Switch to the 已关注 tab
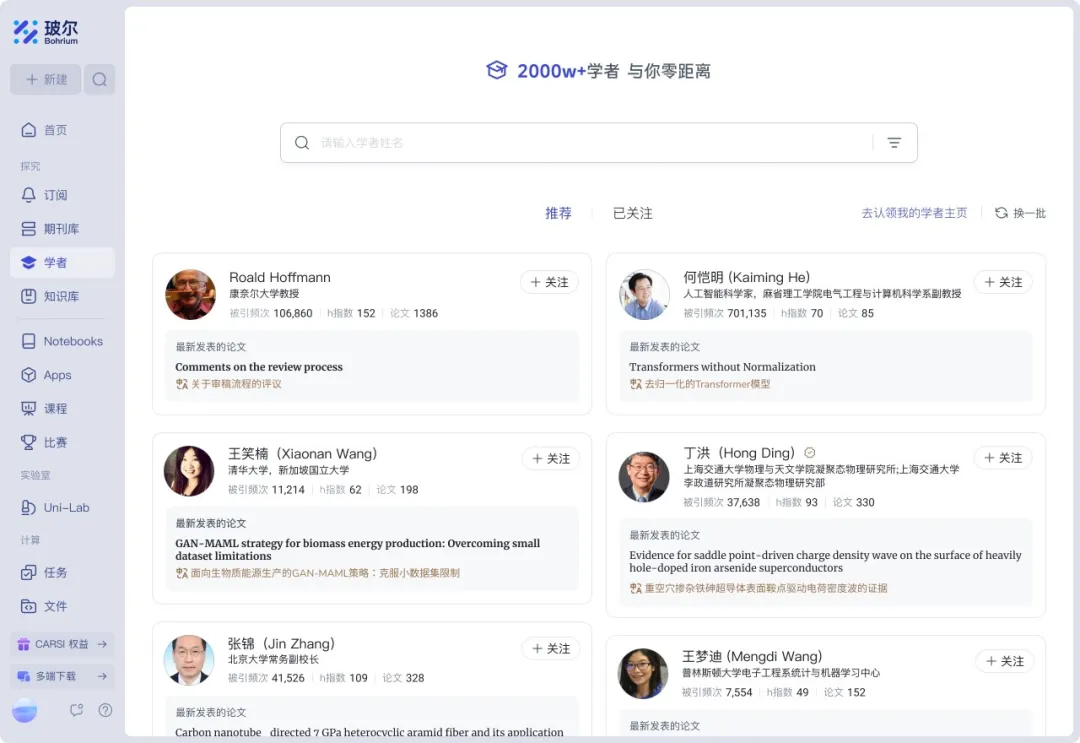1080x743 pixels. pos(632,213)
